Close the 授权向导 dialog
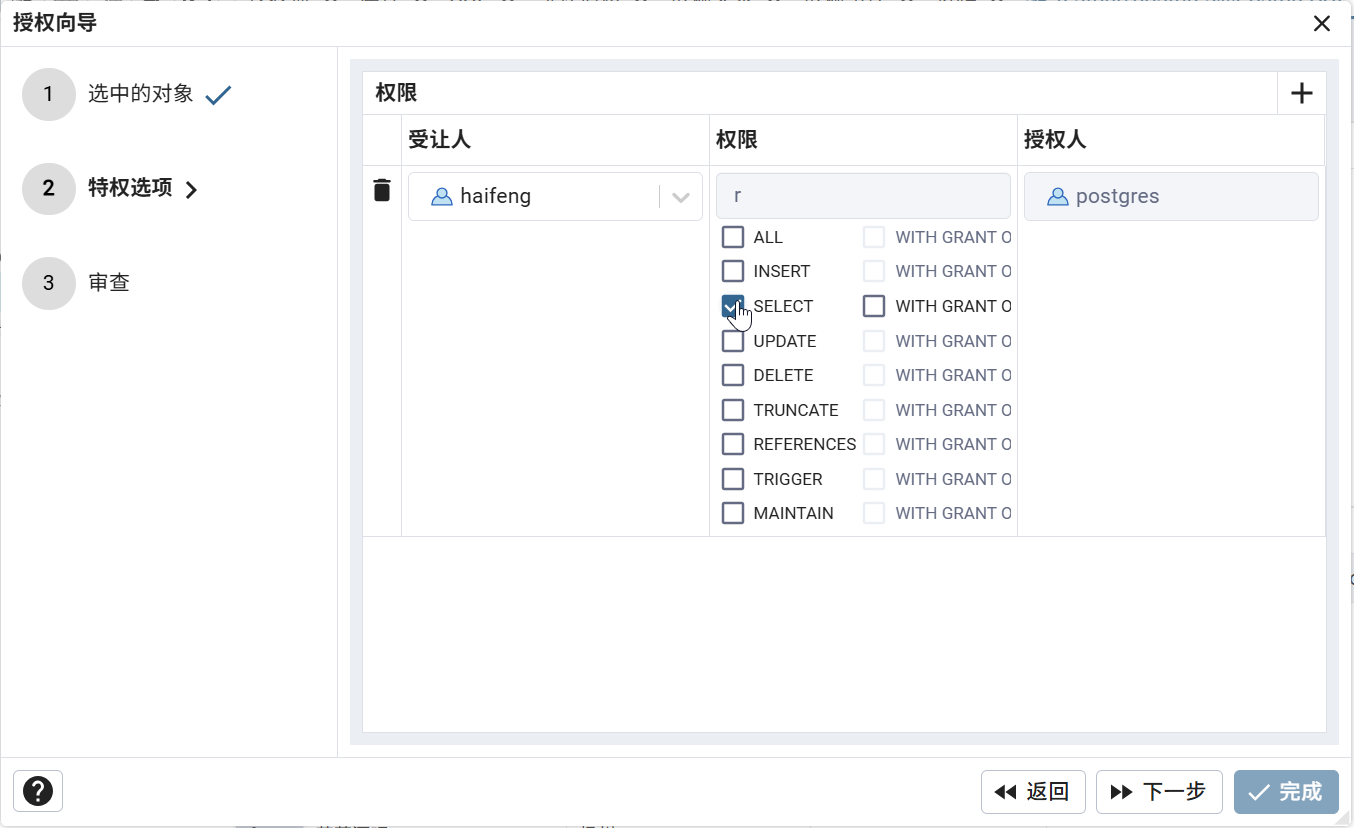Viewport: 1354px width, 828px height. click(1322, 24)
